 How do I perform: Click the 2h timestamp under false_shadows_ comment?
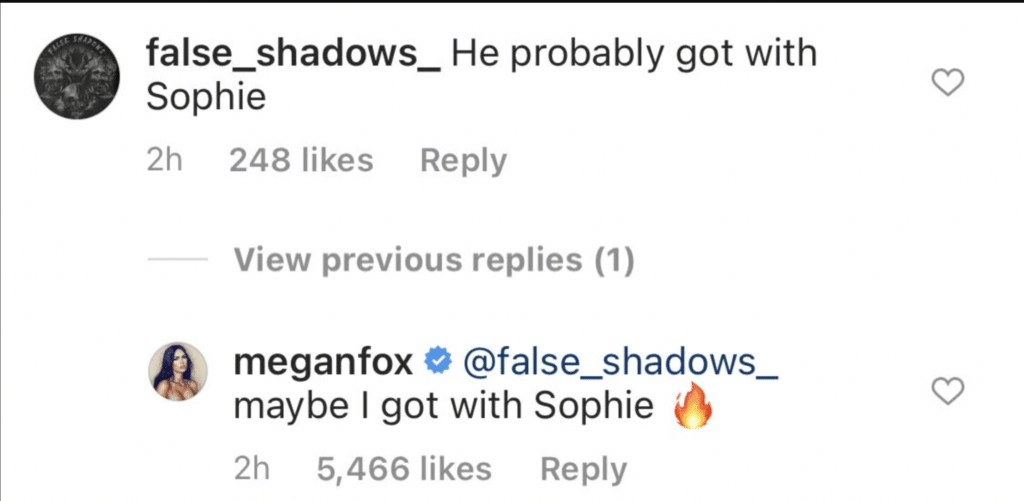coord(164,160)
